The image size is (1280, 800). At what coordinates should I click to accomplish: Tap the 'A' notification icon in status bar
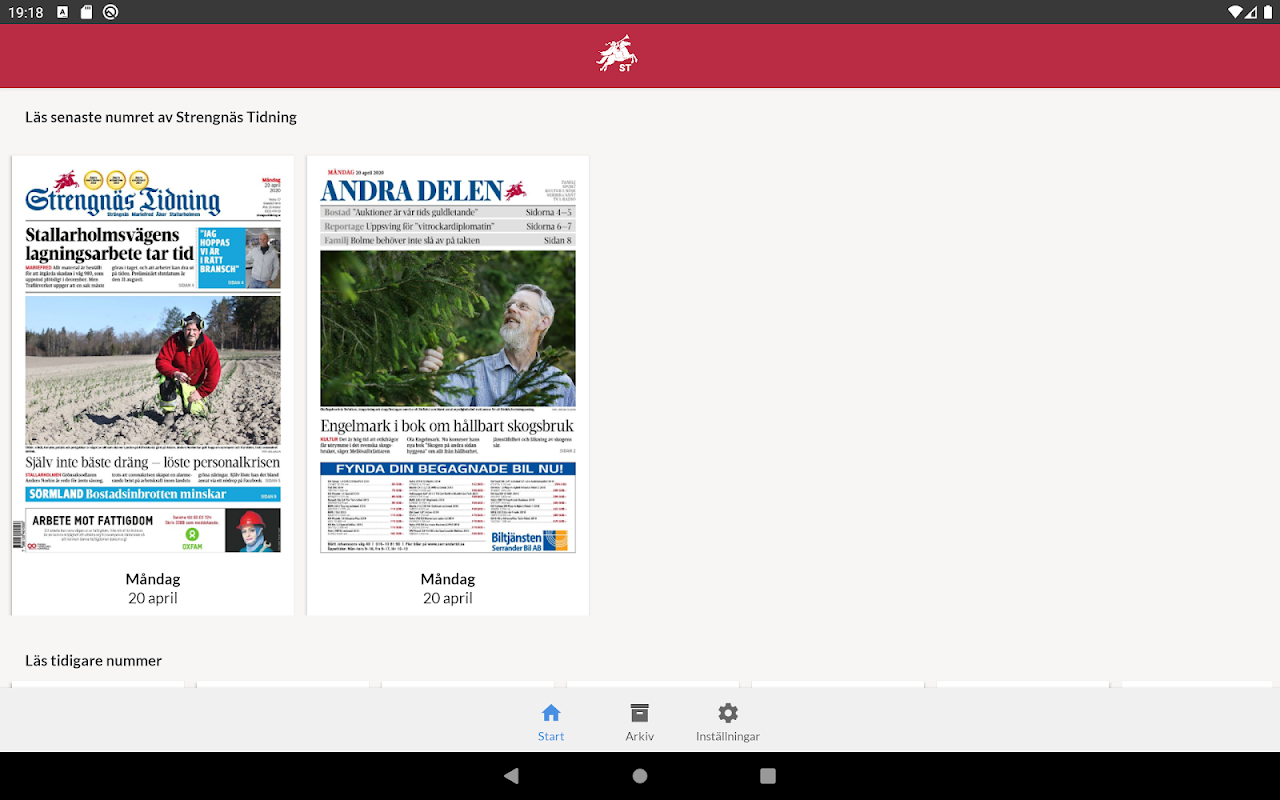[62, 12]
